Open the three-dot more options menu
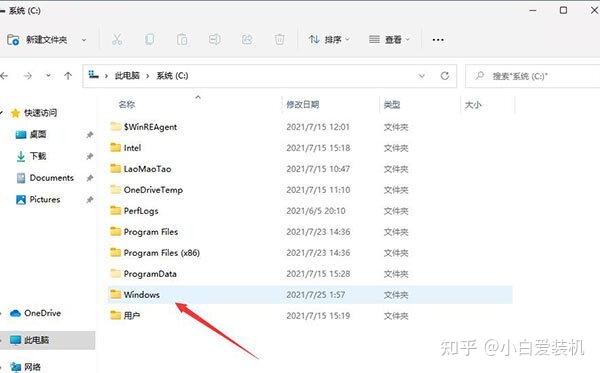Image resolution: width=600 pixels, height=373 pixels. point(438,40)
